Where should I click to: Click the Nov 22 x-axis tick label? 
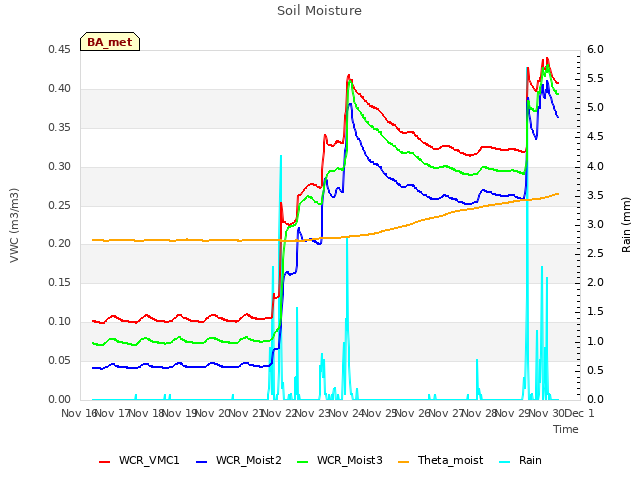[279, 413]
